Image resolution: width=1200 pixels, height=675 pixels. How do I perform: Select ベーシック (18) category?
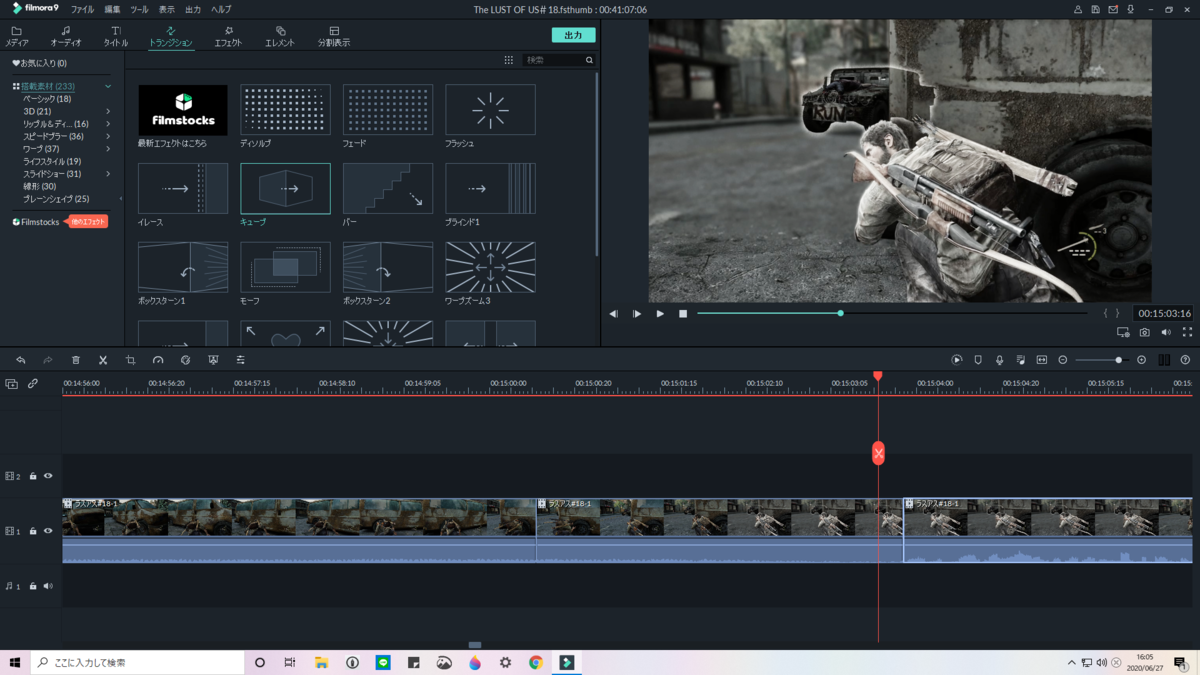click(x=47, y=99)
